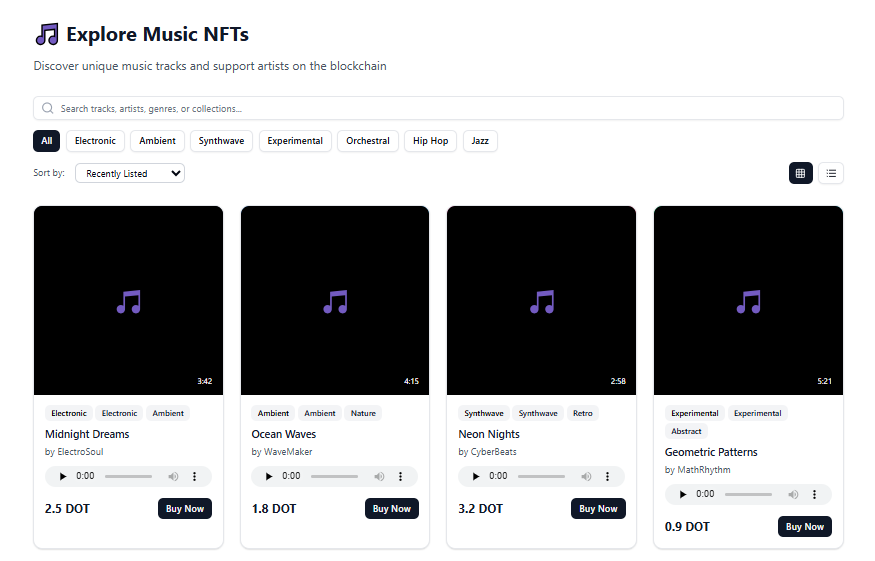This screenshot has height=561, width=875.
Task: Mute the Midnight Dreams audio player
Action: click(x=174, y=476)
